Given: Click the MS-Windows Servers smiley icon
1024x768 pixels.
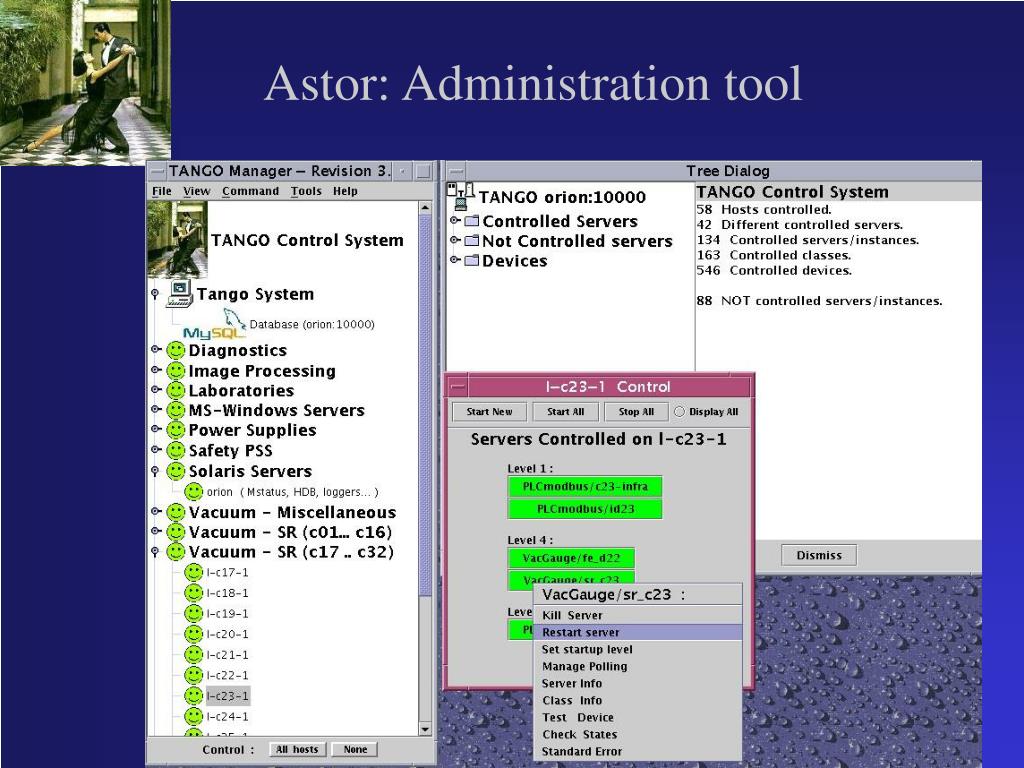Looking at the screenshot, I should point(175,410).
